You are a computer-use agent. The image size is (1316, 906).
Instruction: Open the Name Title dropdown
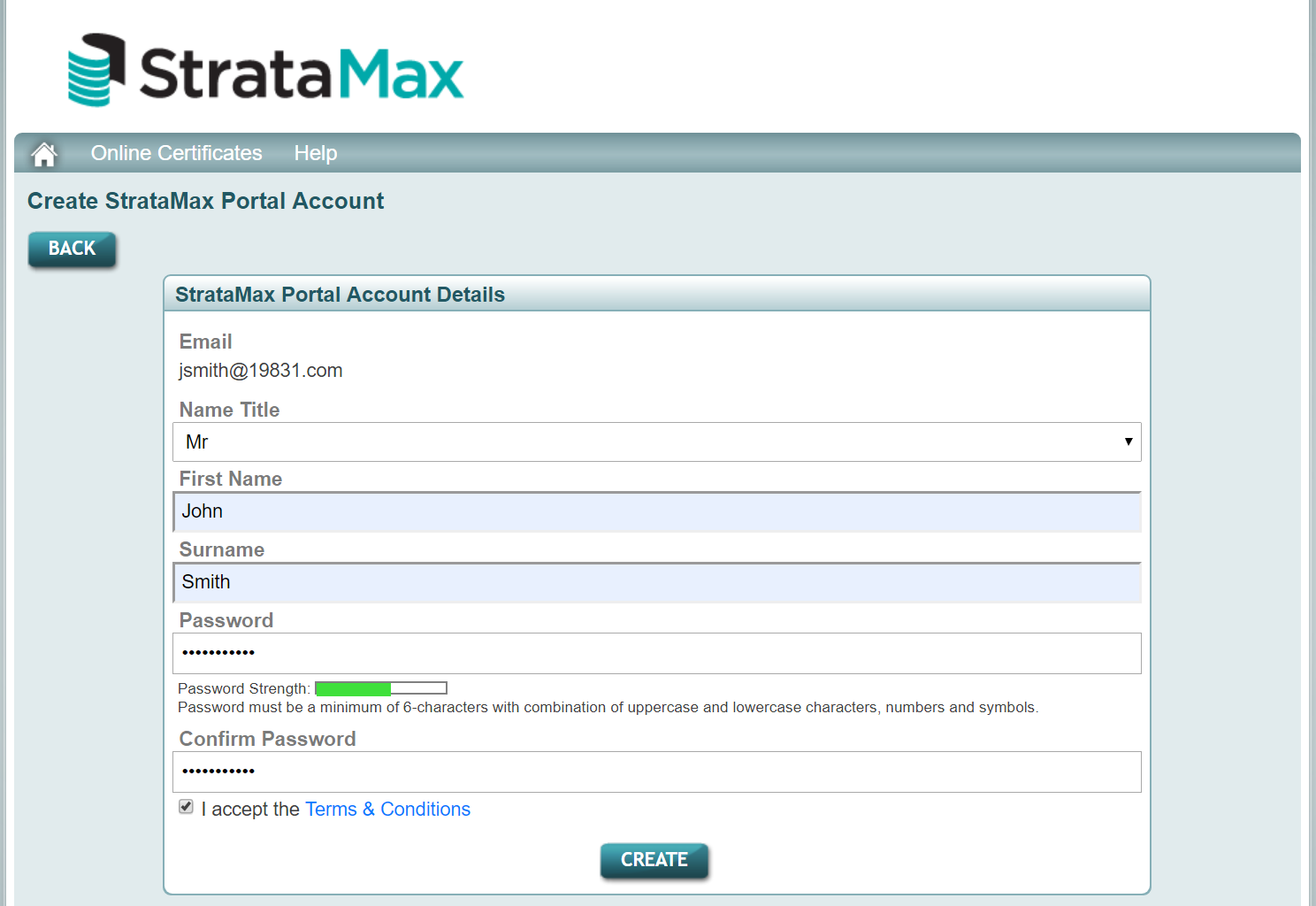[x=657, y=441]
